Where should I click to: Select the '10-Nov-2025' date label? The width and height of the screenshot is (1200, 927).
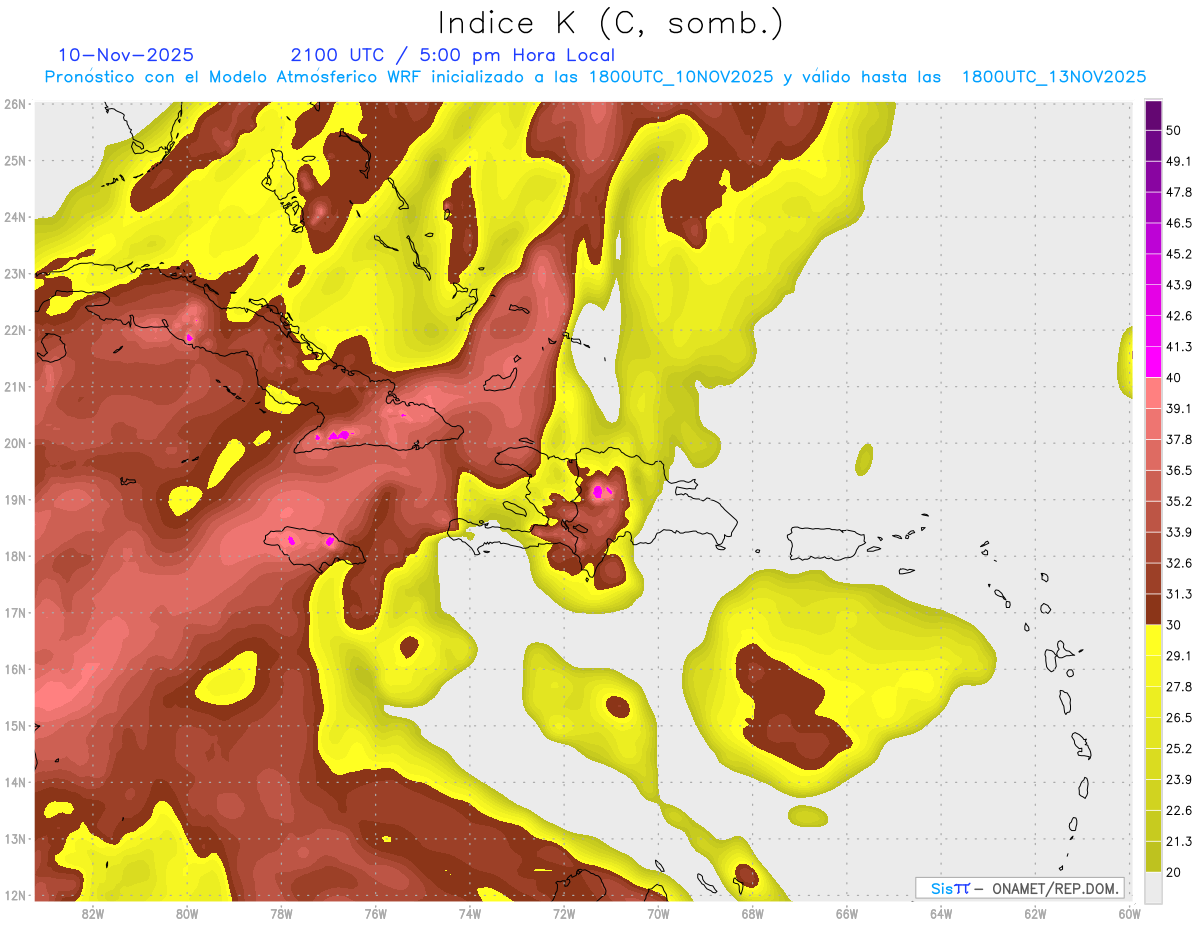coord(126,55)
